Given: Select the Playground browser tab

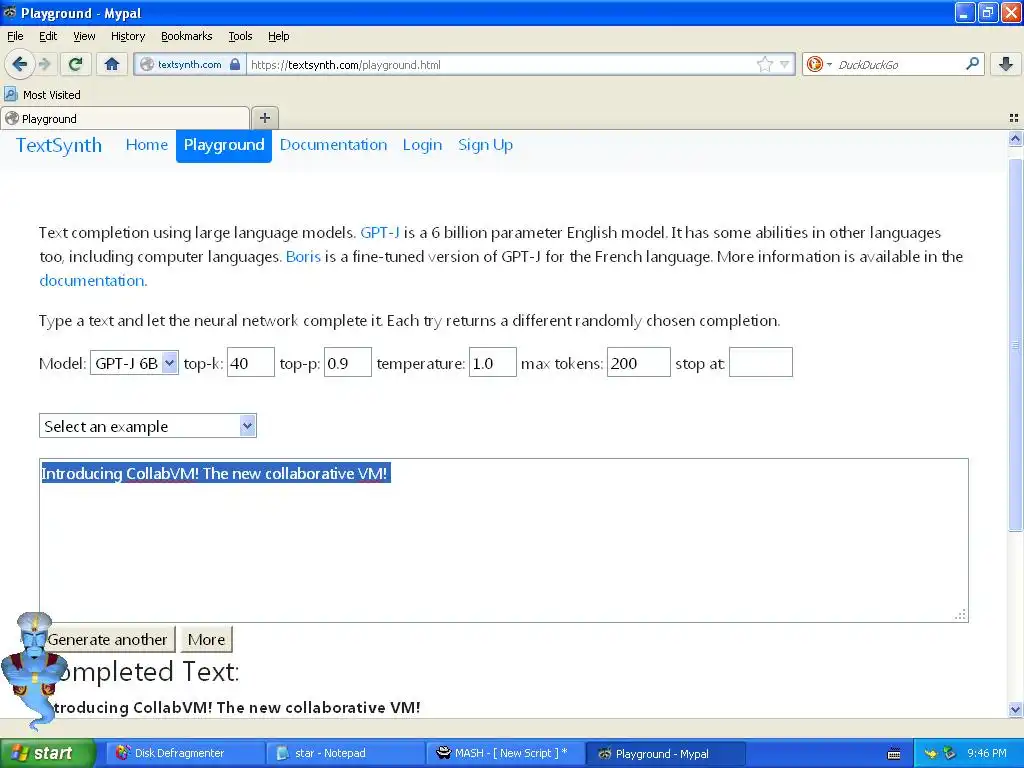Looking at the screenshot, I should coord(125,118).
